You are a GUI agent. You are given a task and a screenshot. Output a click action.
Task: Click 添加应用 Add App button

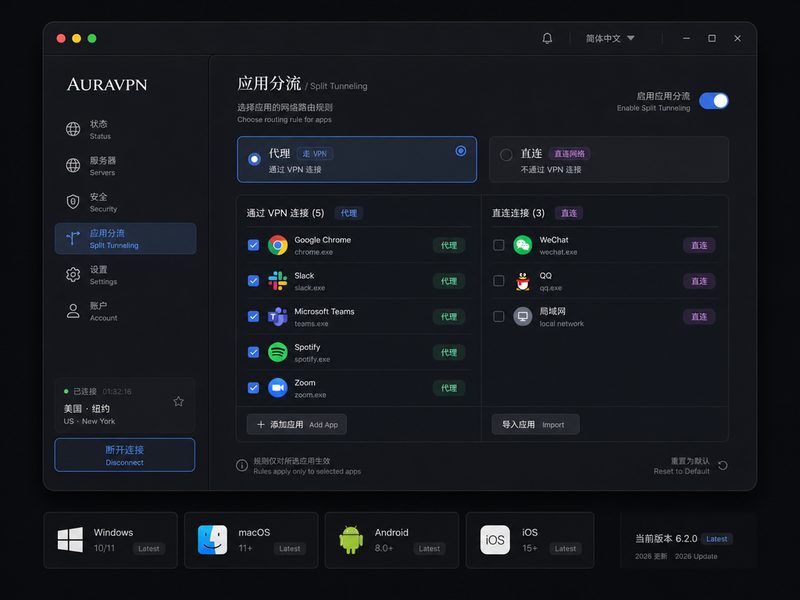tap(296, 424)
